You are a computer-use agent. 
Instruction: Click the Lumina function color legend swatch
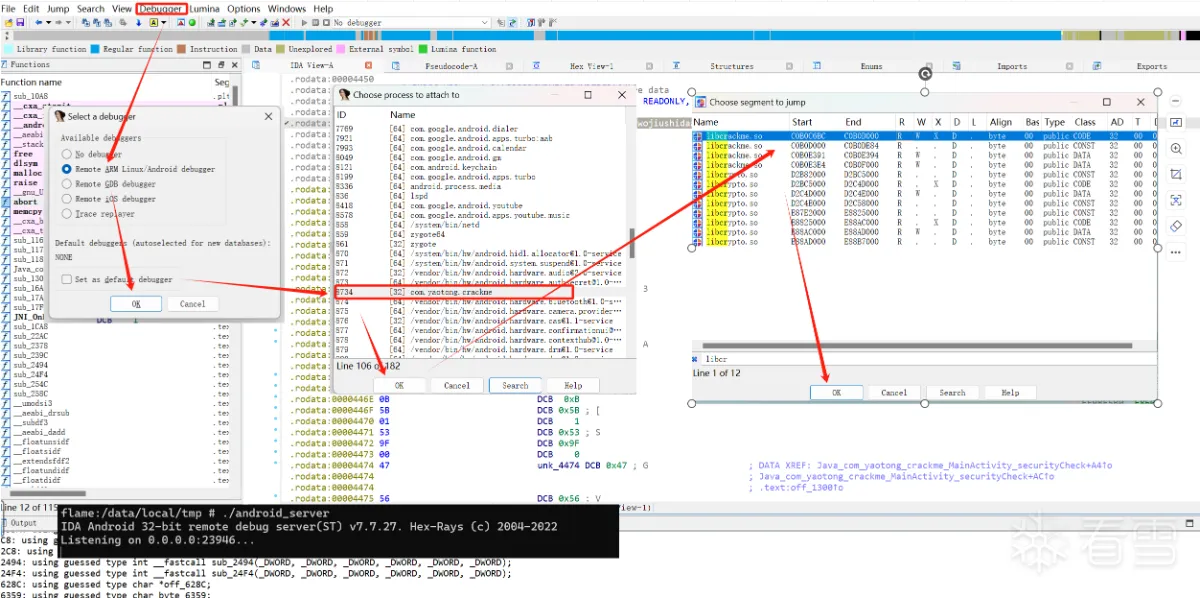point(423,49)
